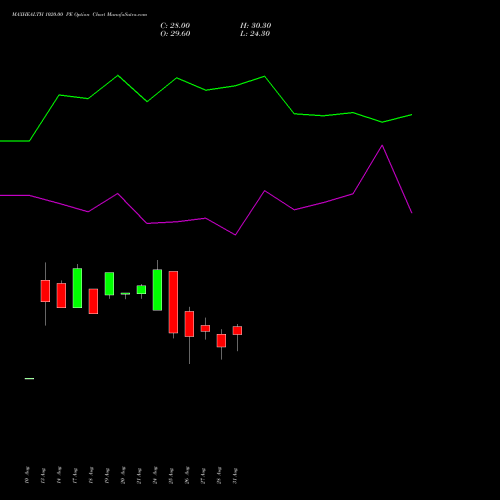
Task: Click the 24 Aug date label
Action: tap(155, 475)
